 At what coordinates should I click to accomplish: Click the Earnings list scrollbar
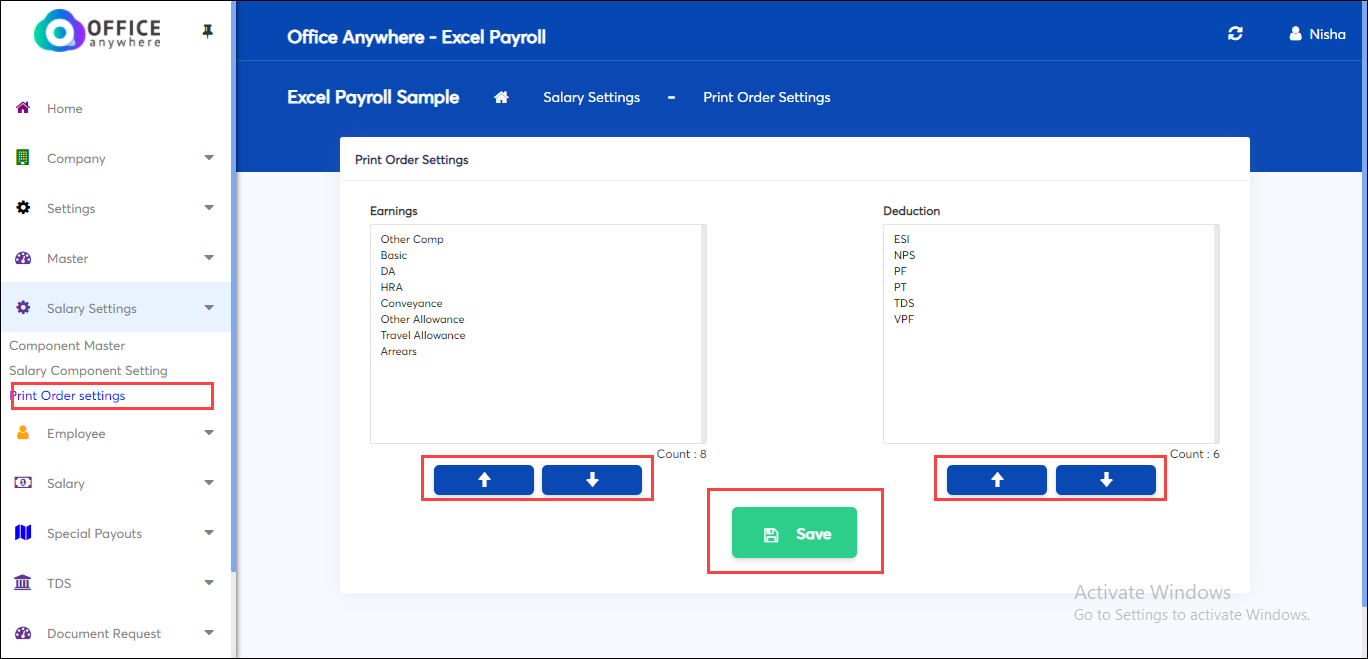click(x=704, y=334)
